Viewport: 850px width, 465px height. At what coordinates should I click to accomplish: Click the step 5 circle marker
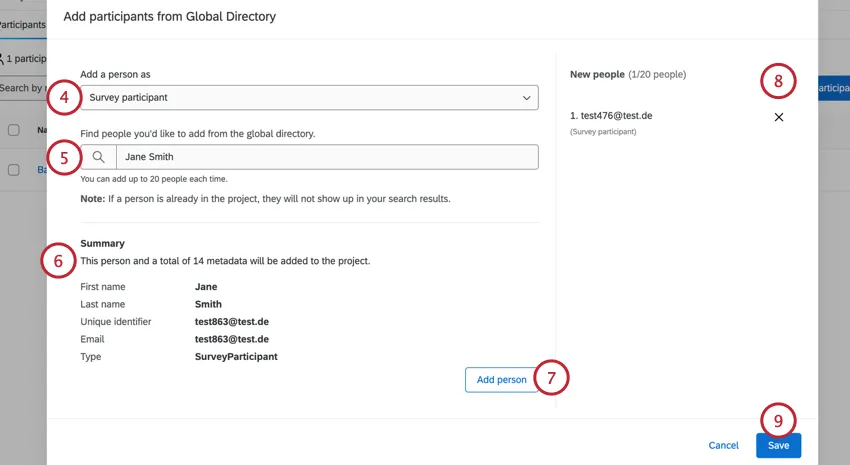click(x=63, y=157)
